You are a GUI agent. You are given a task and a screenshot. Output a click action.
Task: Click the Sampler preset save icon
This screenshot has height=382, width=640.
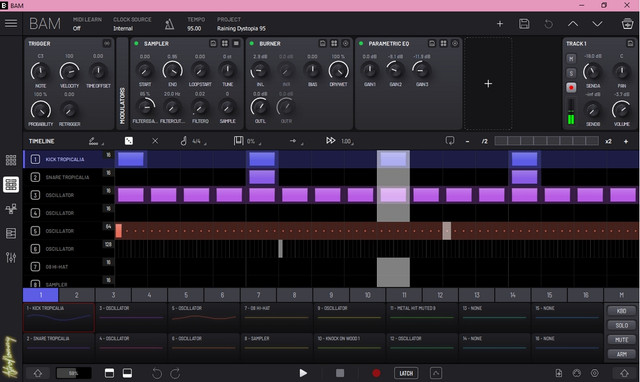[213, 43]
